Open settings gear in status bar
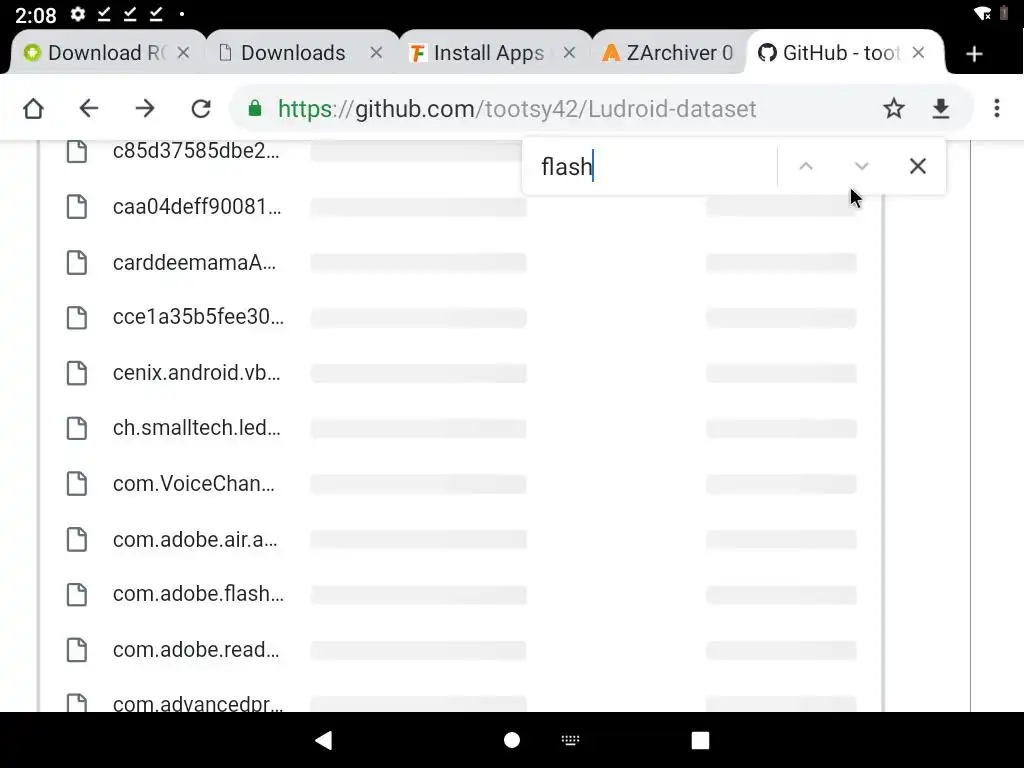 (78, 14)
